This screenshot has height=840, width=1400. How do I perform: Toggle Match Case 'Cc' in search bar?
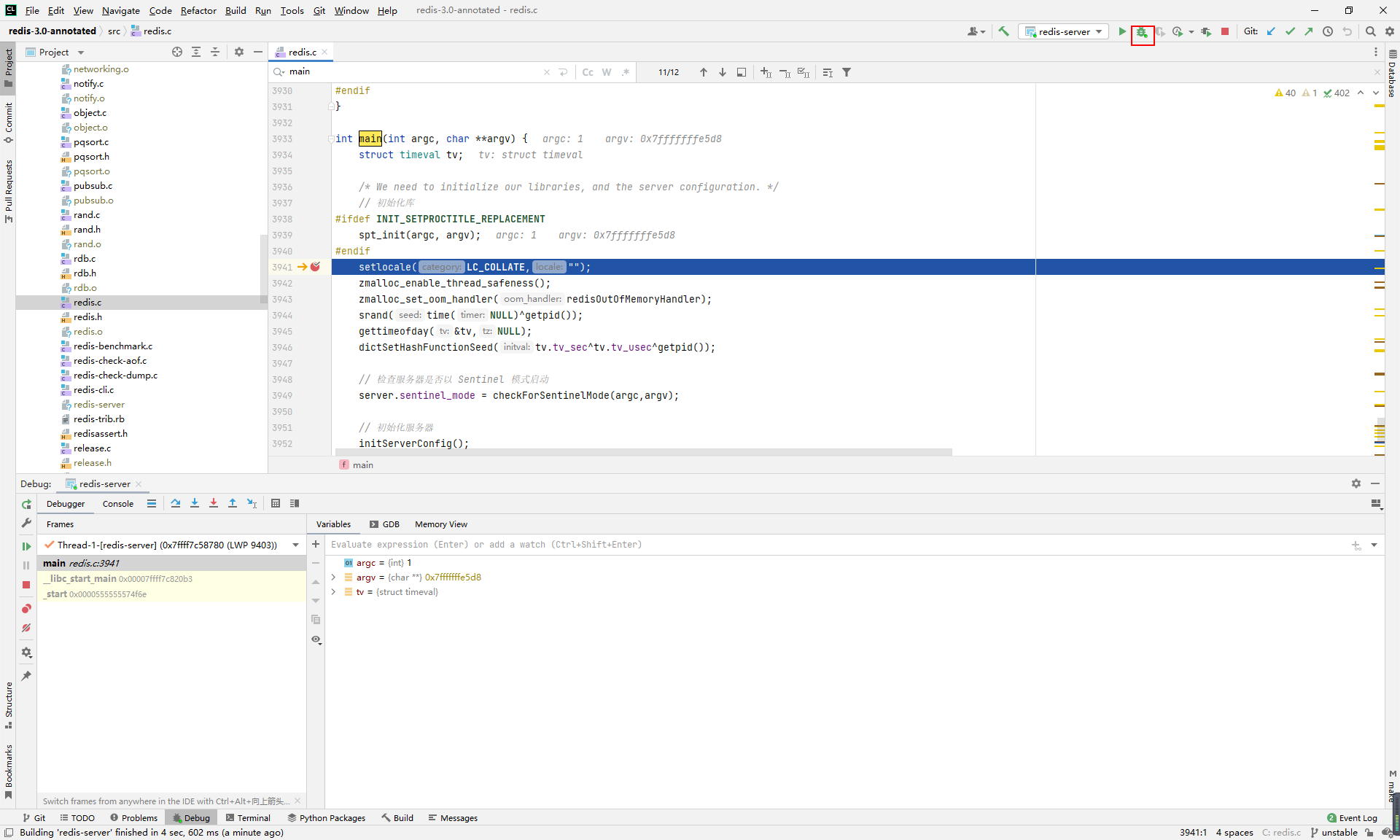pyautogui.click(x=588, y=72)
